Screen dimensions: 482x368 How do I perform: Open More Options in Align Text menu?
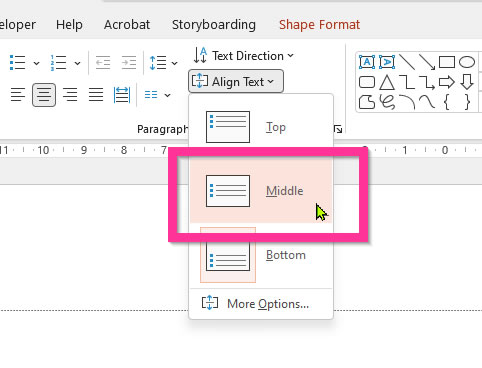(261, 304)
